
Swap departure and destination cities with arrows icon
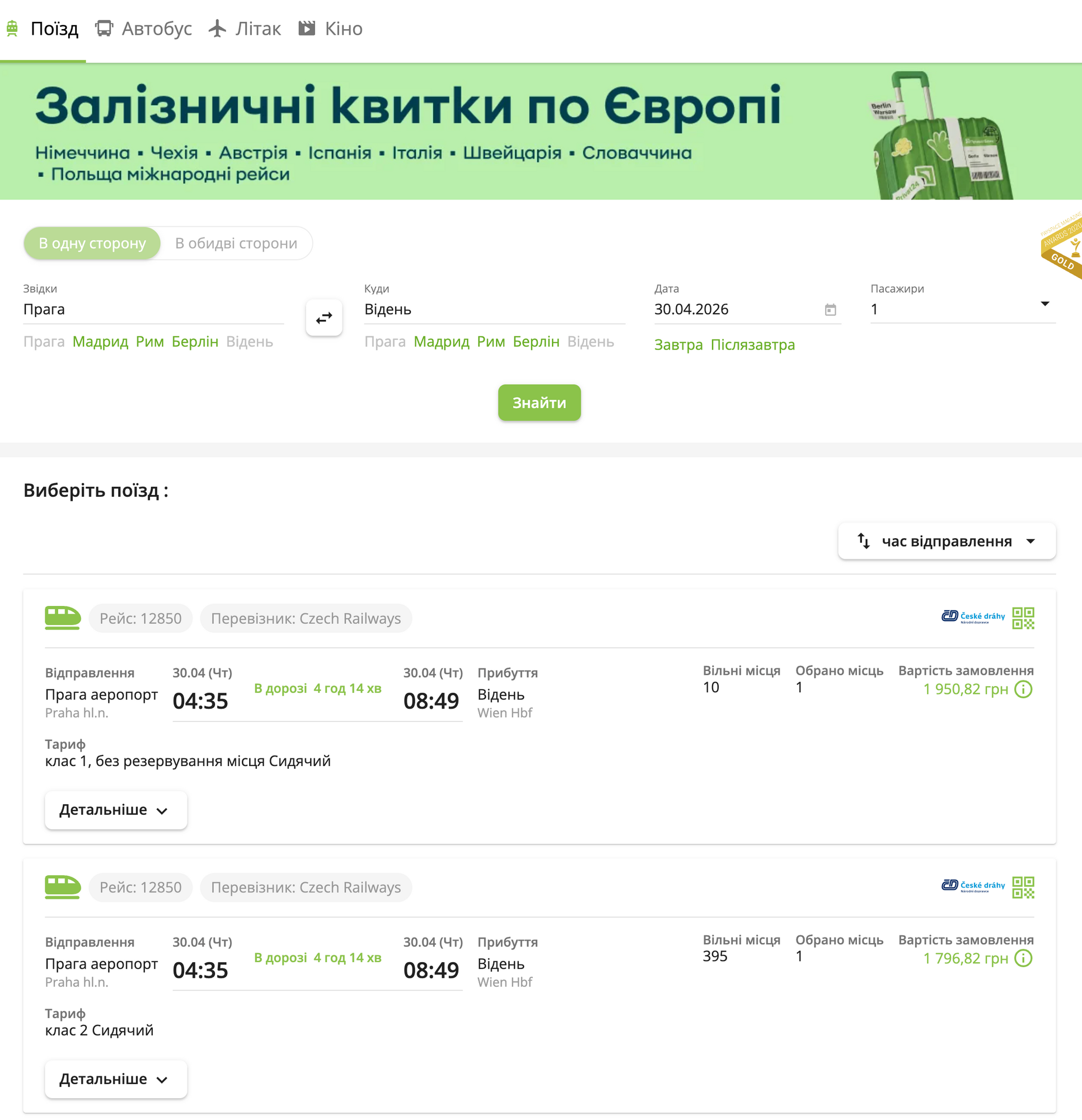[324, 318]
